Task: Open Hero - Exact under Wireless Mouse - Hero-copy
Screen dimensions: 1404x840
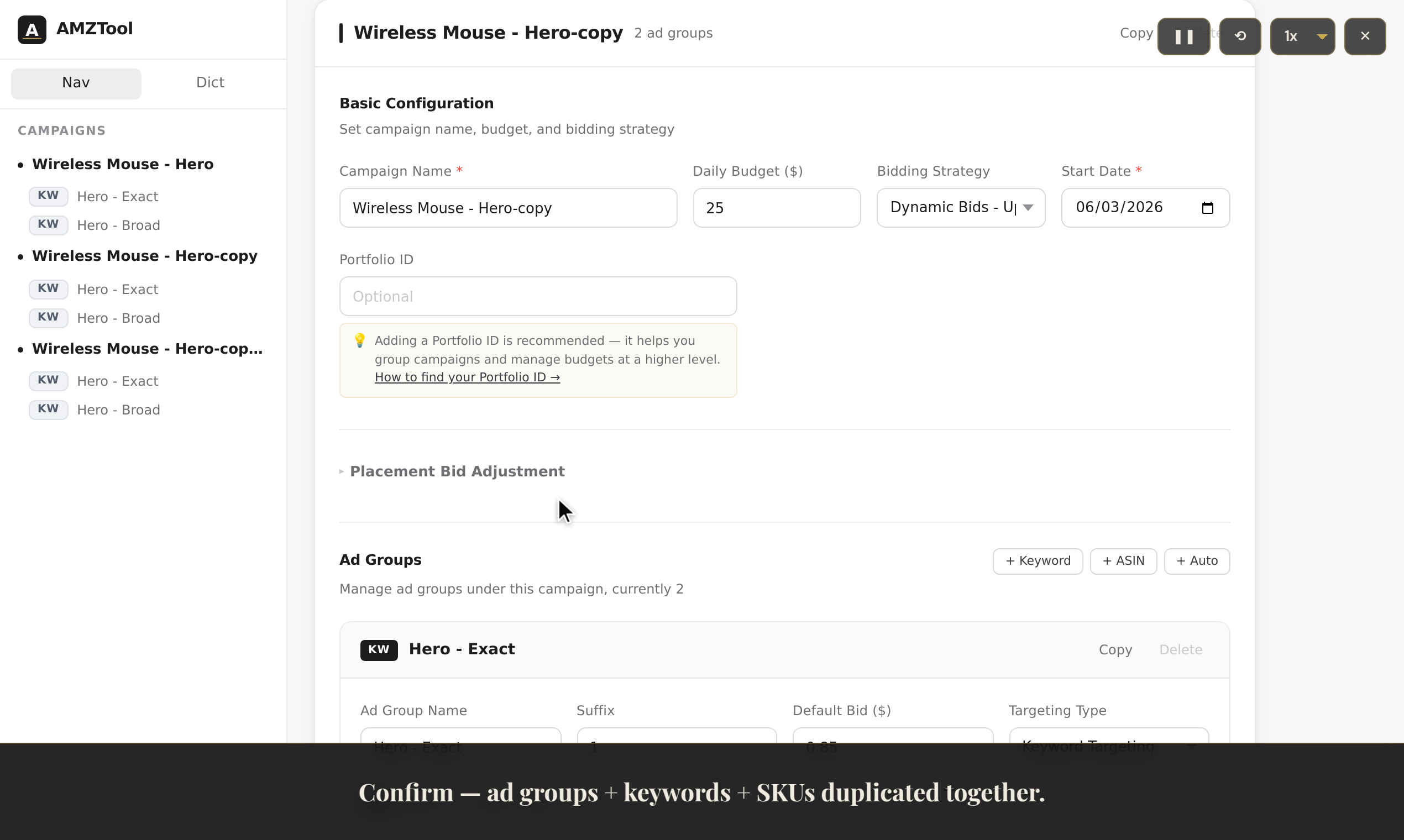Action: click(118, 289)
